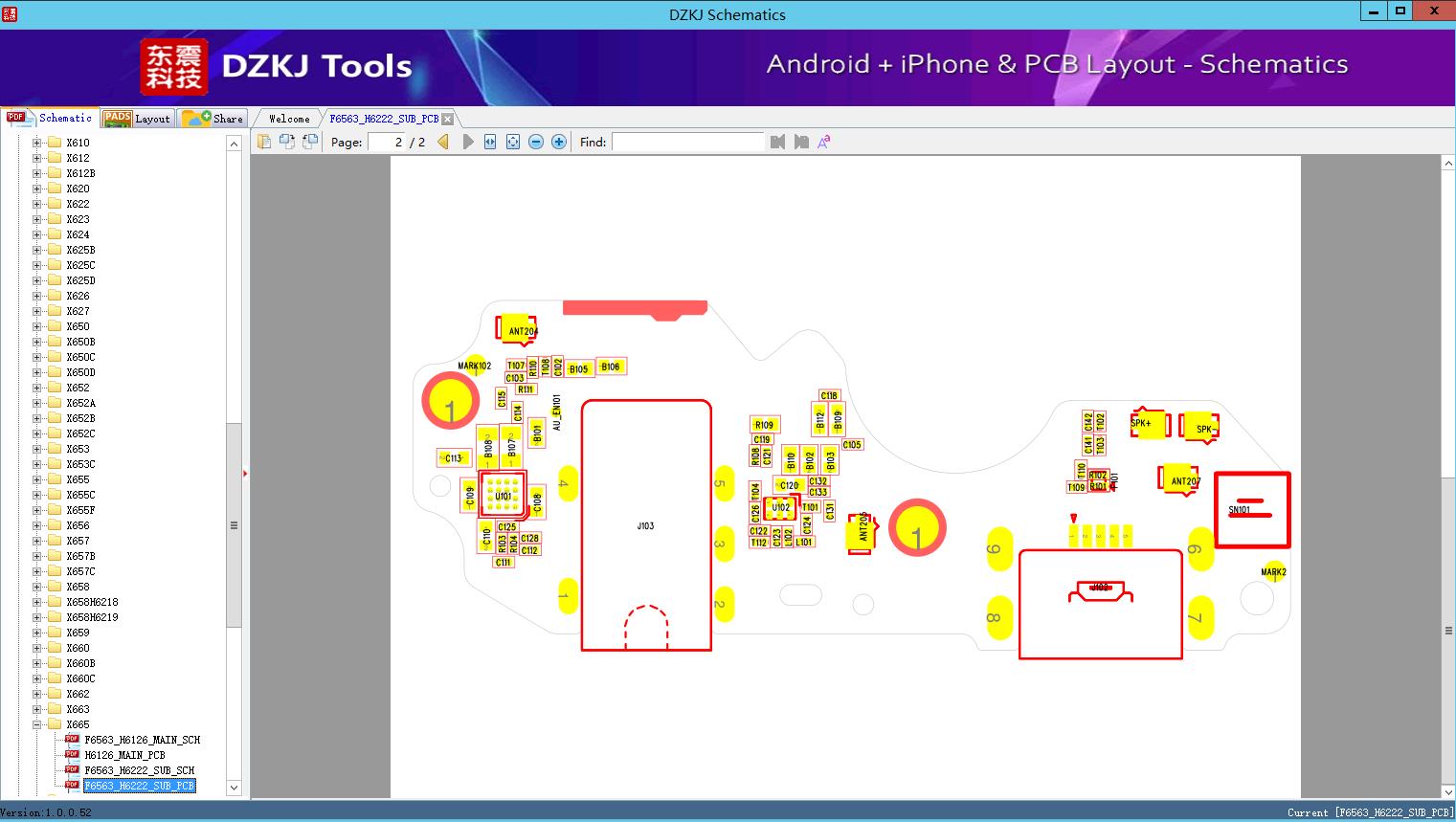1456x822 pixels.
Task: Click the Find search field
Action: tap(687, 142)
